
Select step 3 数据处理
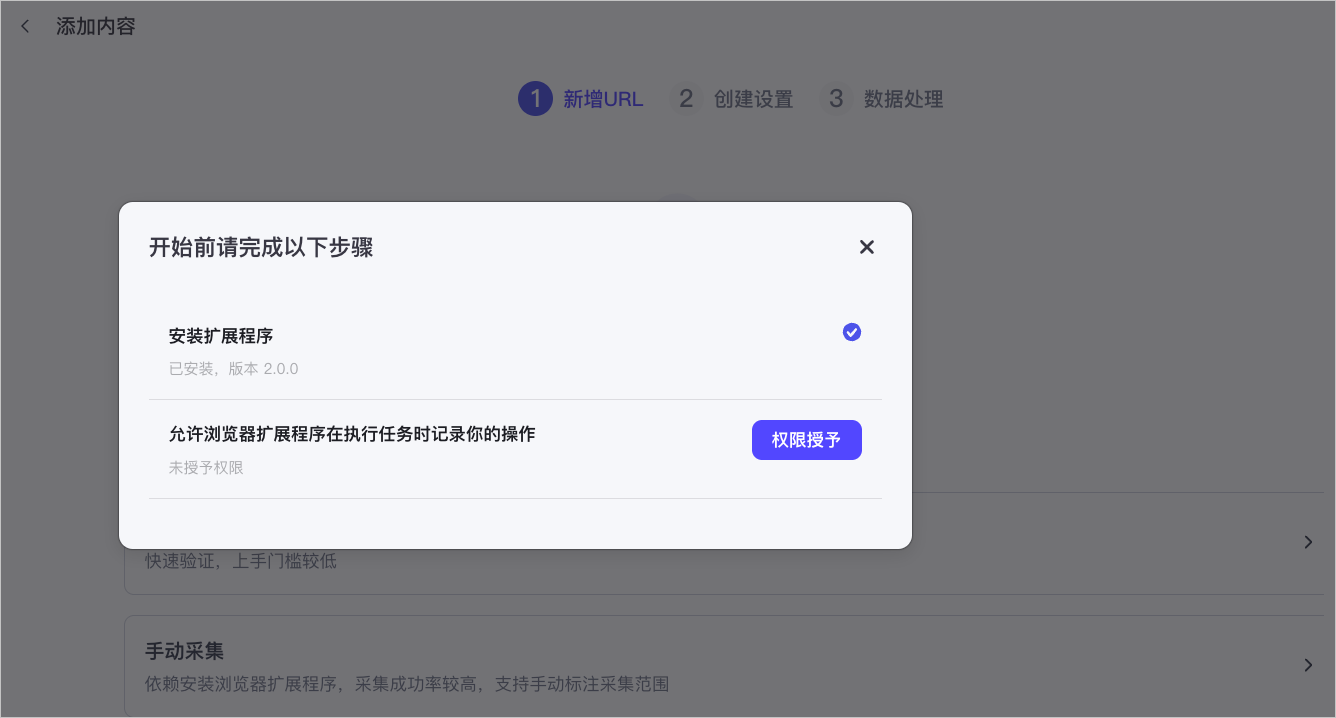coord(882,99)
